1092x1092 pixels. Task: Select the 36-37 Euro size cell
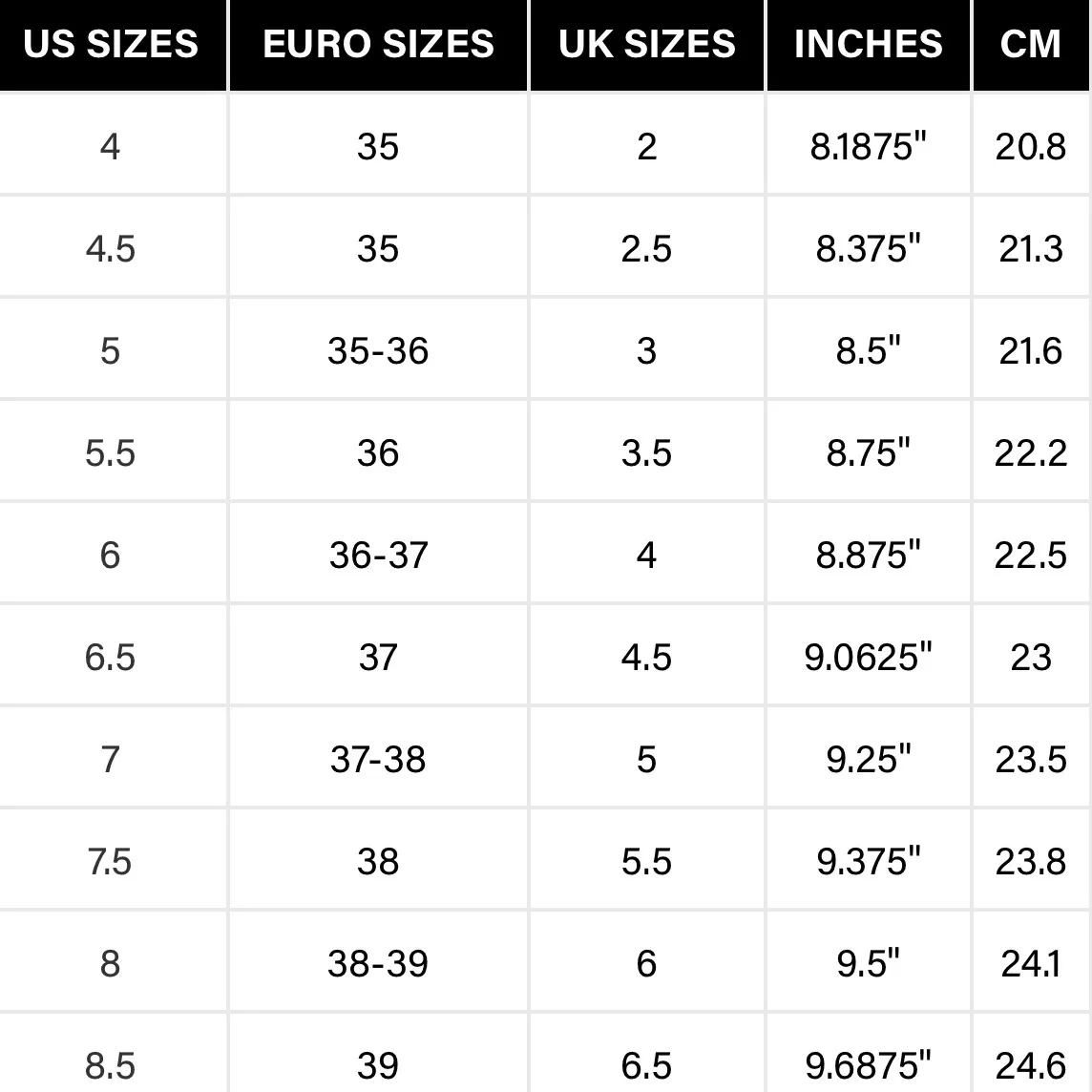(378, 555)
